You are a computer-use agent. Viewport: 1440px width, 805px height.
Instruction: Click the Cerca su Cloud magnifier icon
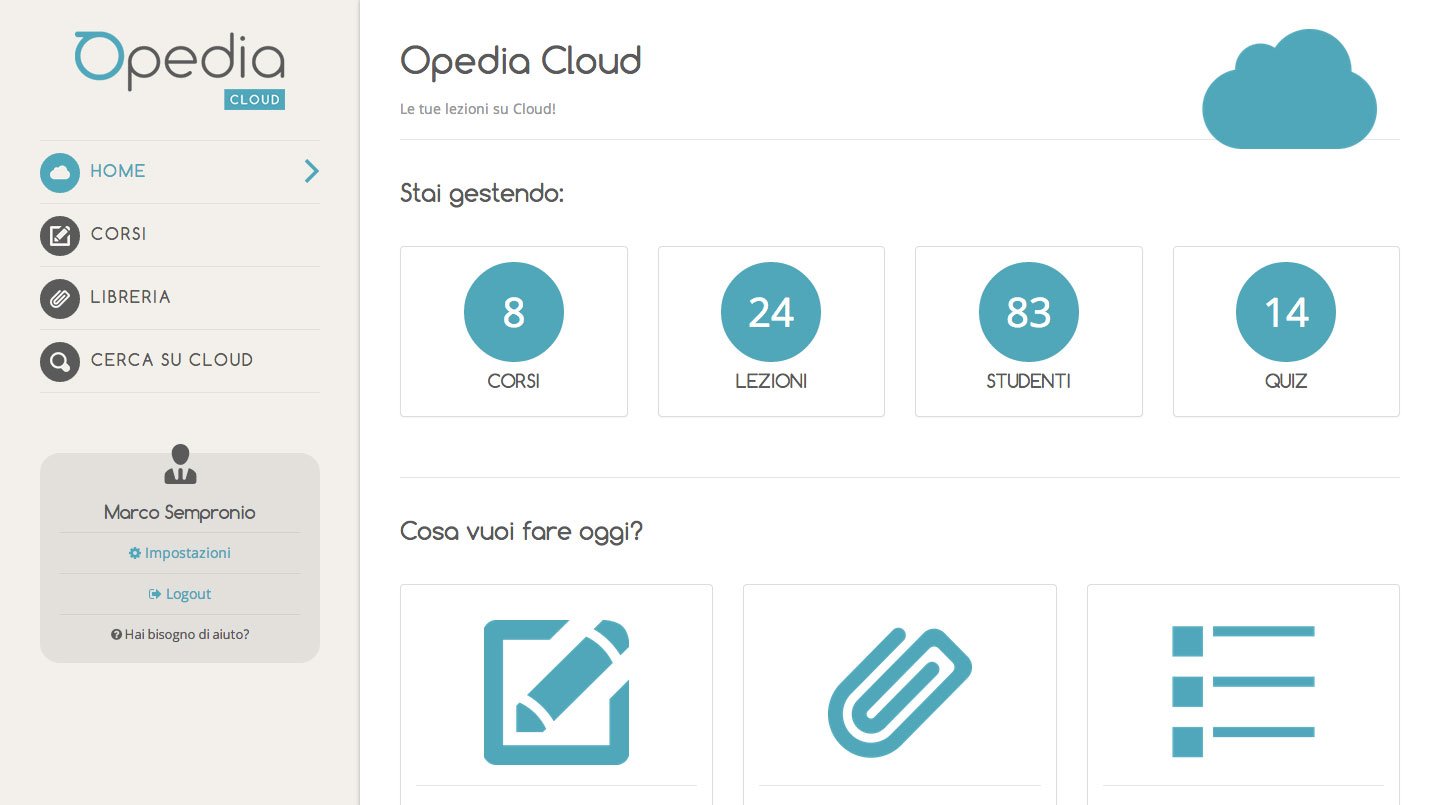tap(60, 361)
